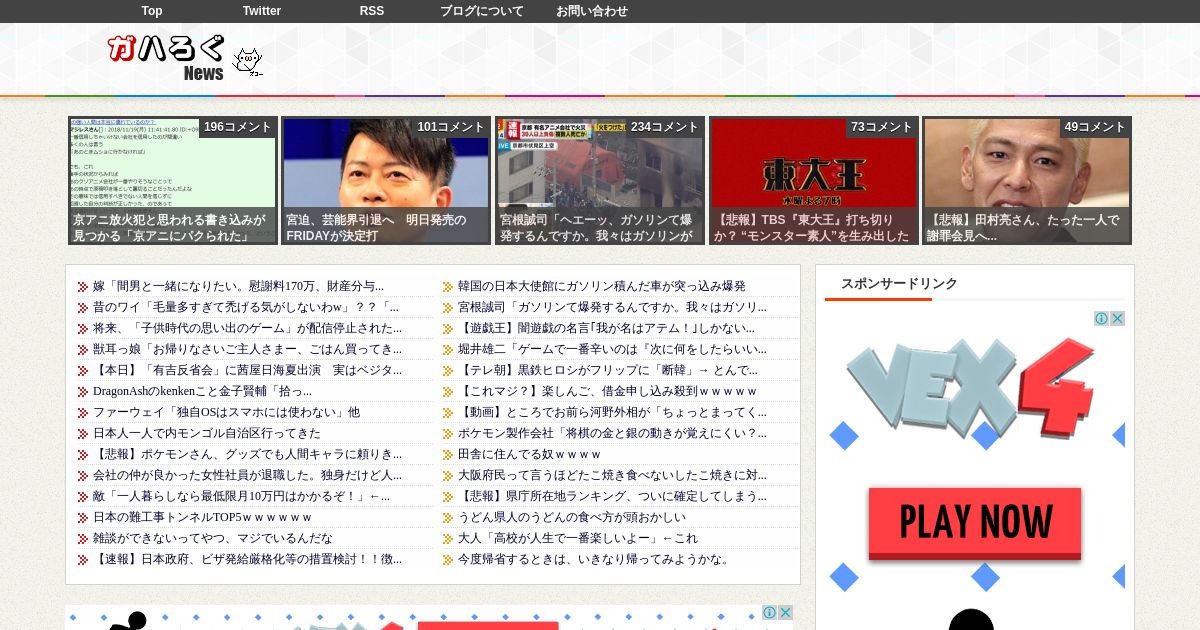Image resolution: width=1200 pixels, height=630 pixels.
Task: Open article 堀井雄二「ゲームで一番辛いのは
Action: 612,349
